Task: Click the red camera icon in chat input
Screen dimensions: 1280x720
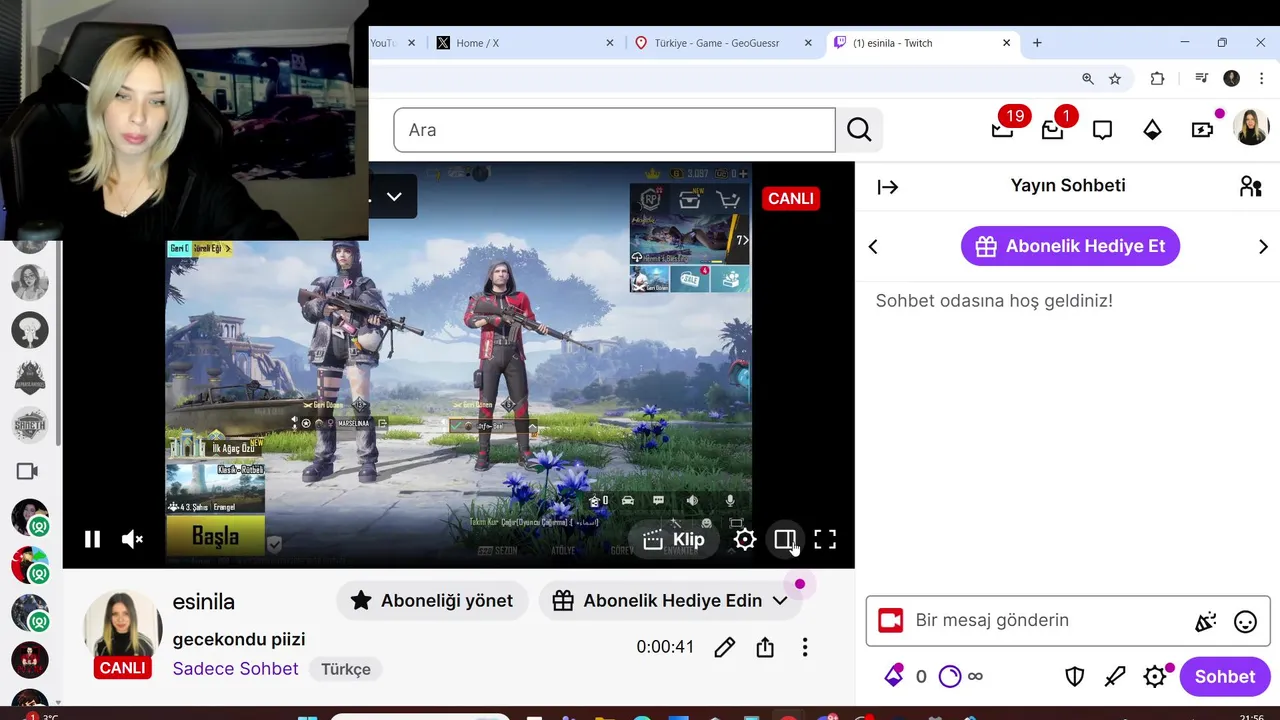Action: pyautogui.click(x=890, y=621)
